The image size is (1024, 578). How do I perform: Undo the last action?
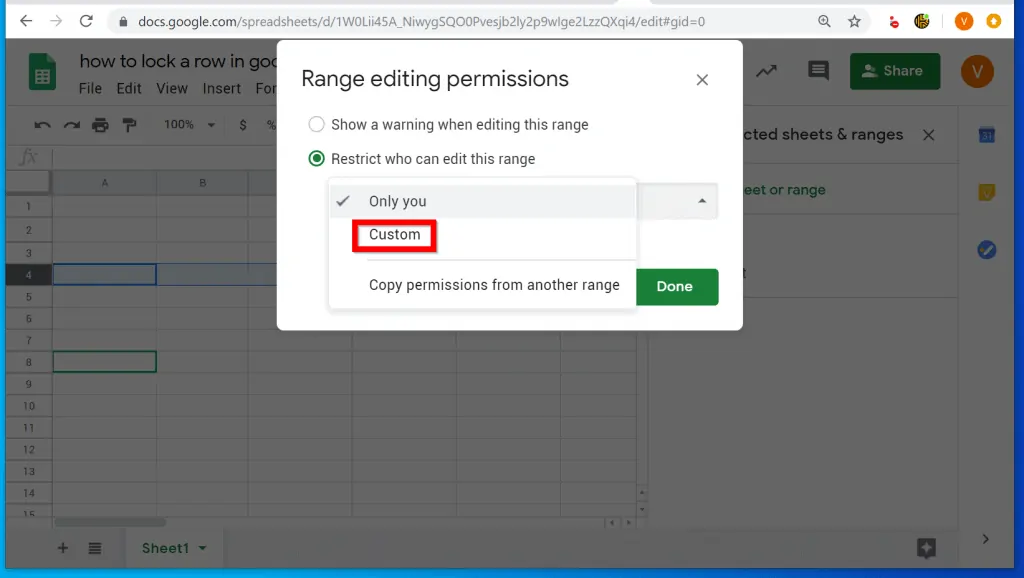coord(40,125)
